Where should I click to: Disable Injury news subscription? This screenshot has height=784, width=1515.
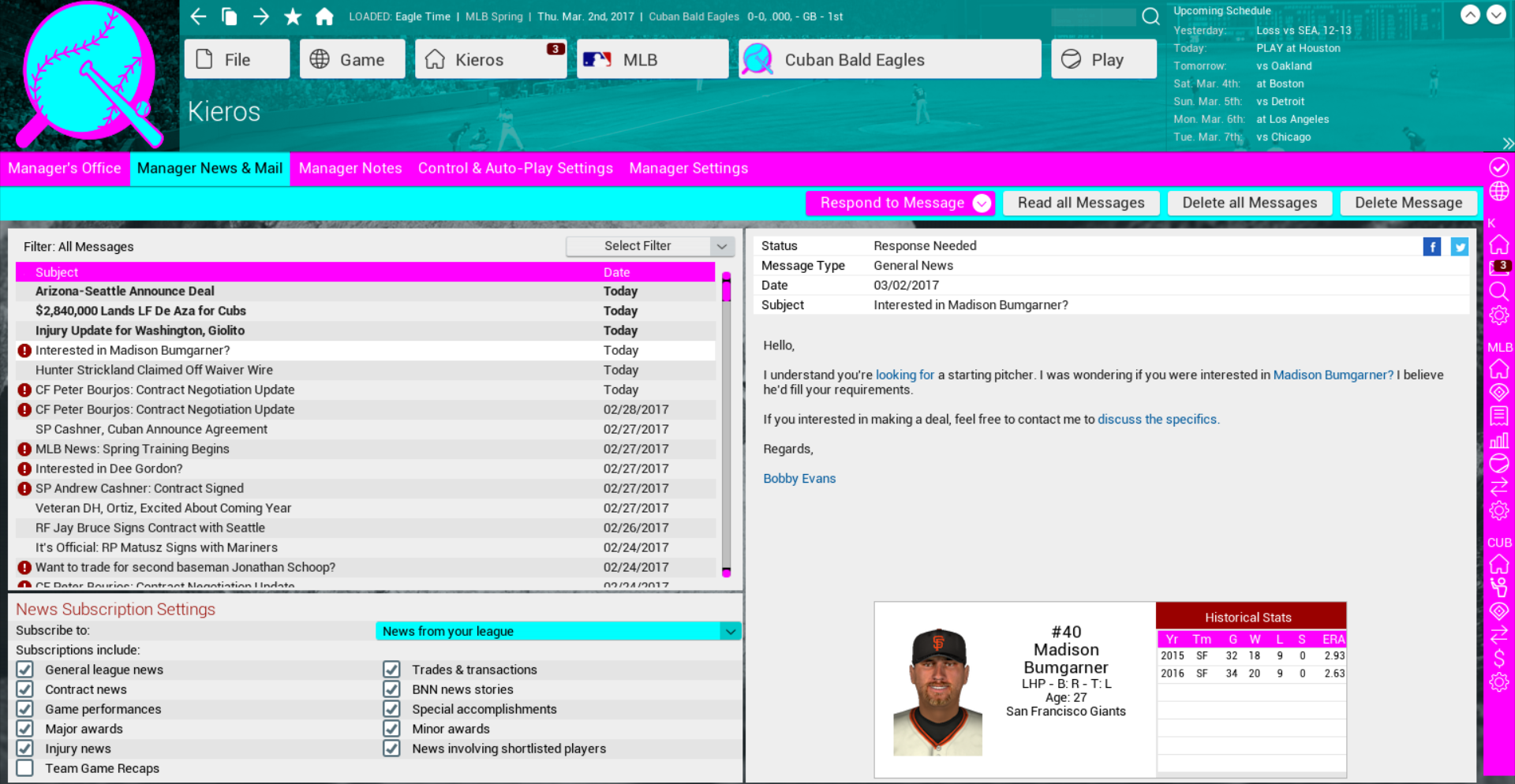[25, 749]
